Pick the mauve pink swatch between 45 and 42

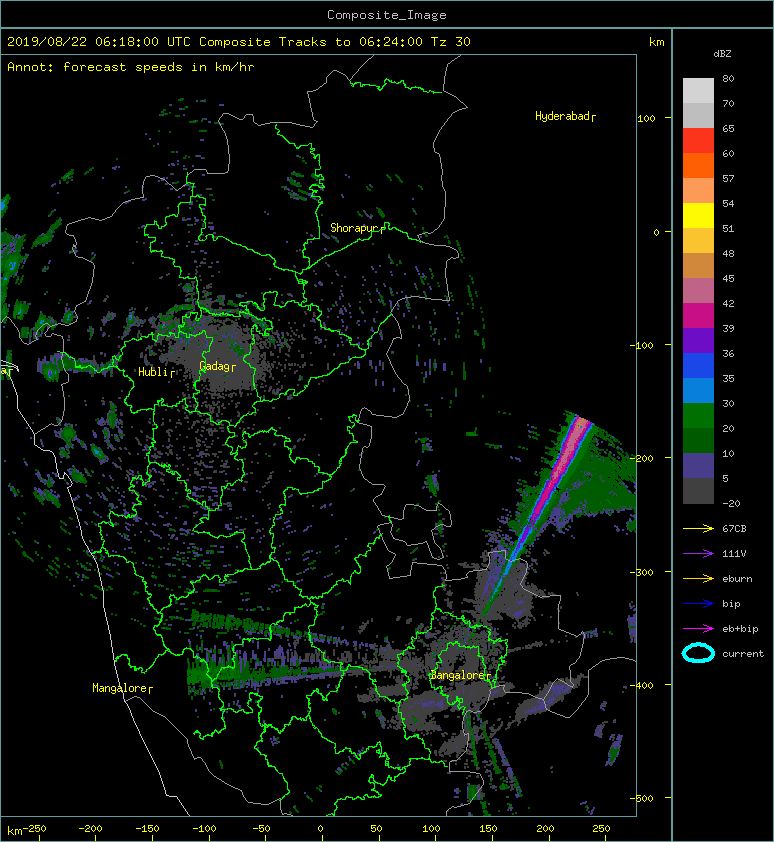pos(698,291)
